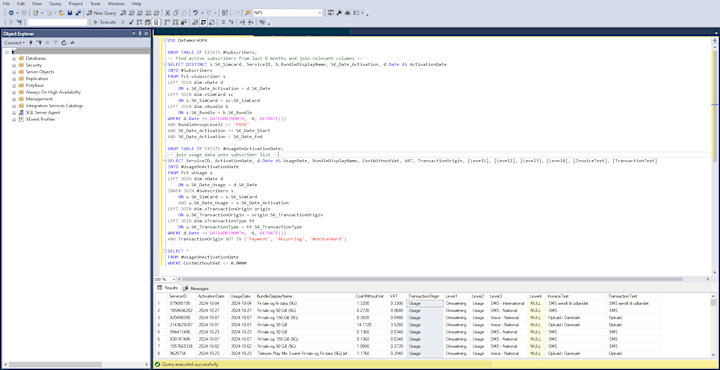This screenshot has width=720, height=370.
Task: Click the CostWithoutVat column header
Action: coord(371,296)
